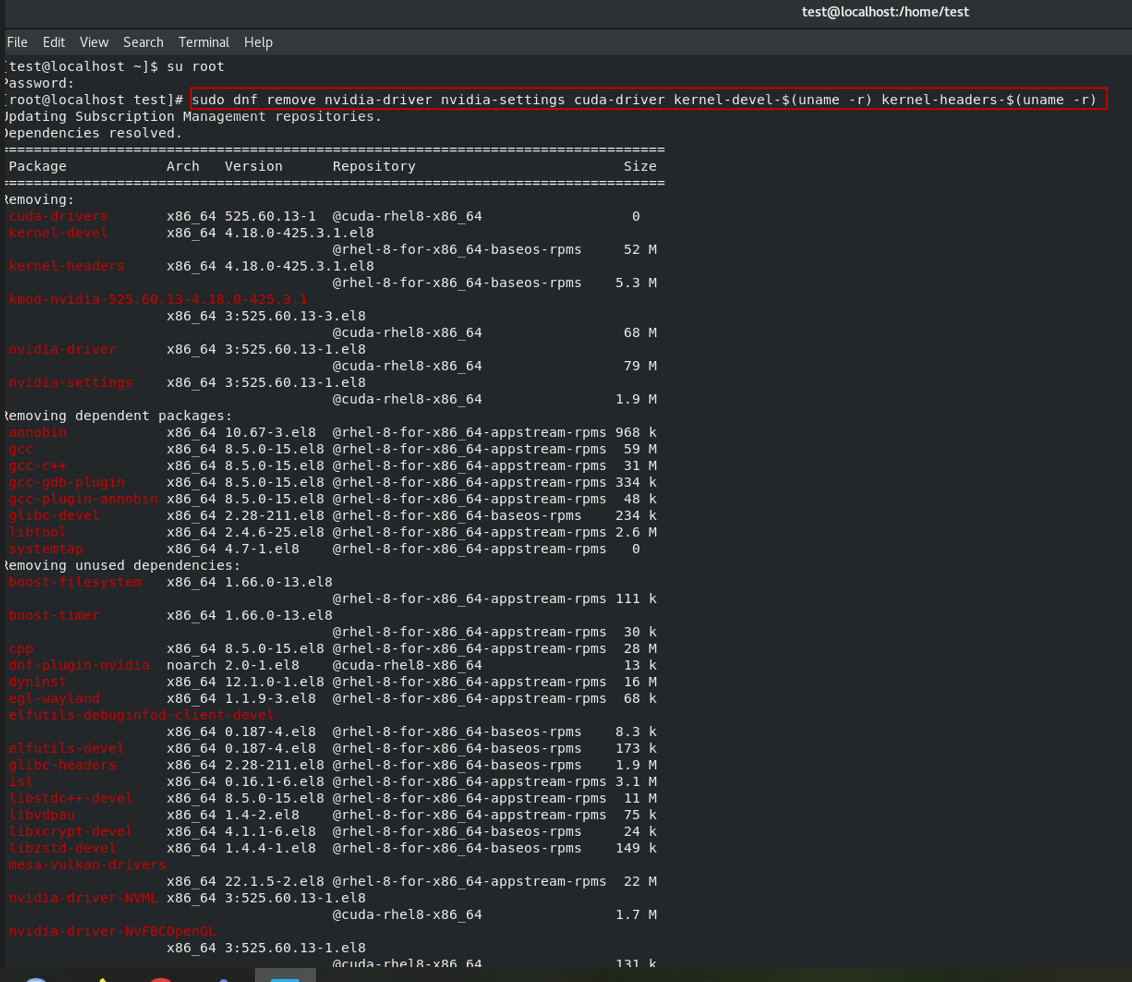This screenshot has height=982, width=1132.
Task: Click the gcc-plugin-annobin package name
Action: [x=83, y=498]
